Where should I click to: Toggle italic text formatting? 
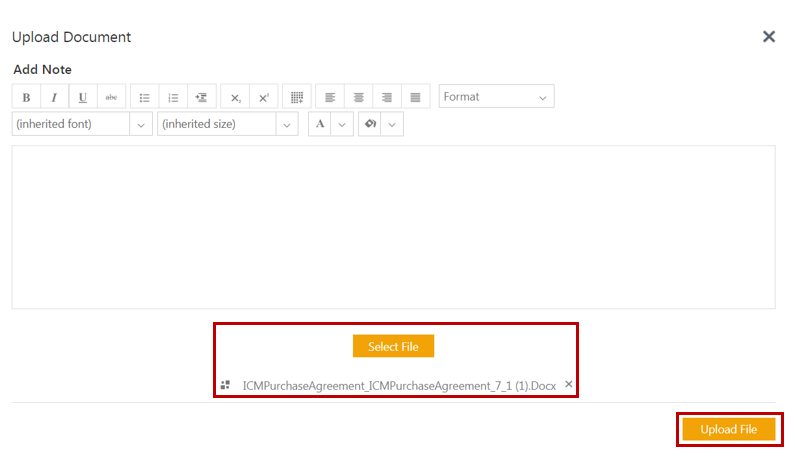54,97
